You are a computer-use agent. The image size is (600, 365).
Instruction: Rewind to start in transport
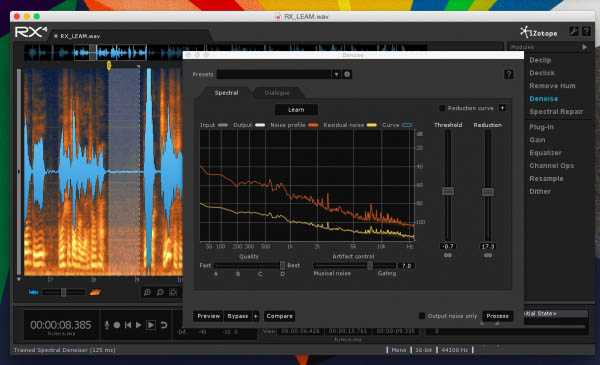pyautogui.click(x=128, y=325)
